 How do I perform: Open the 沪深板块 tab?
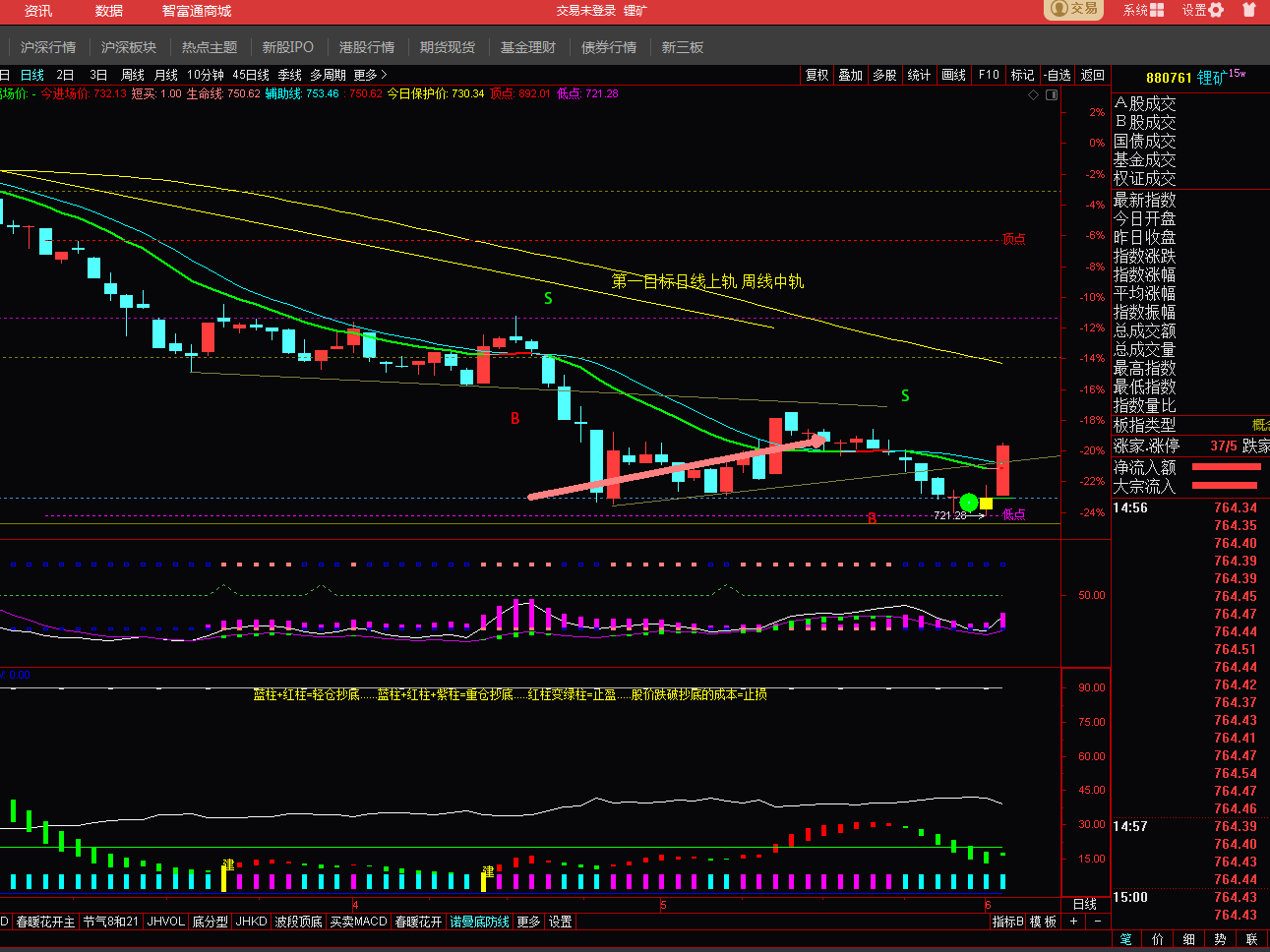tap(129, 47)
